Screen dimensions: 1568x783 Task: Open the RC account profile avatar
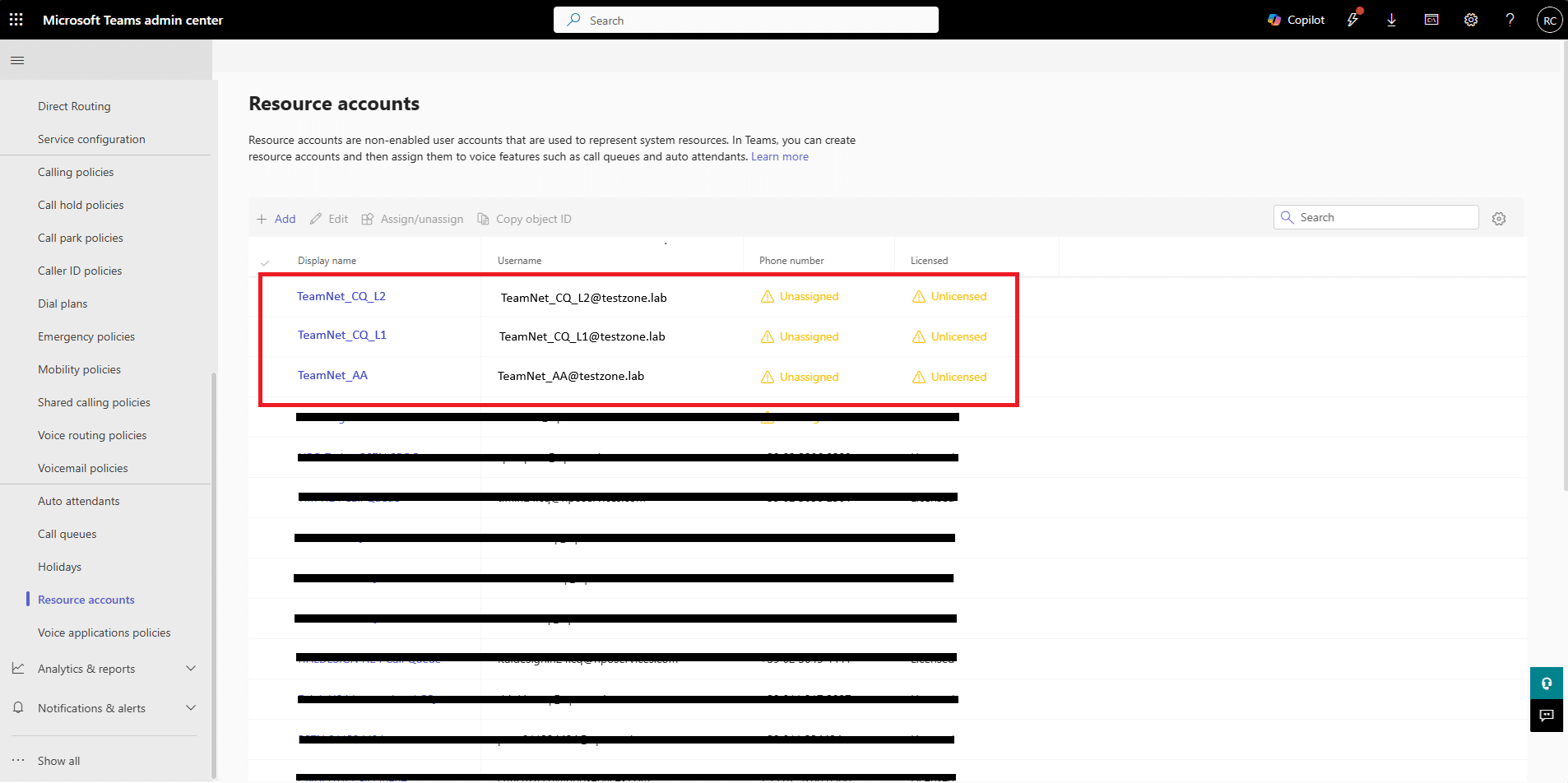tap(1549, 20)
